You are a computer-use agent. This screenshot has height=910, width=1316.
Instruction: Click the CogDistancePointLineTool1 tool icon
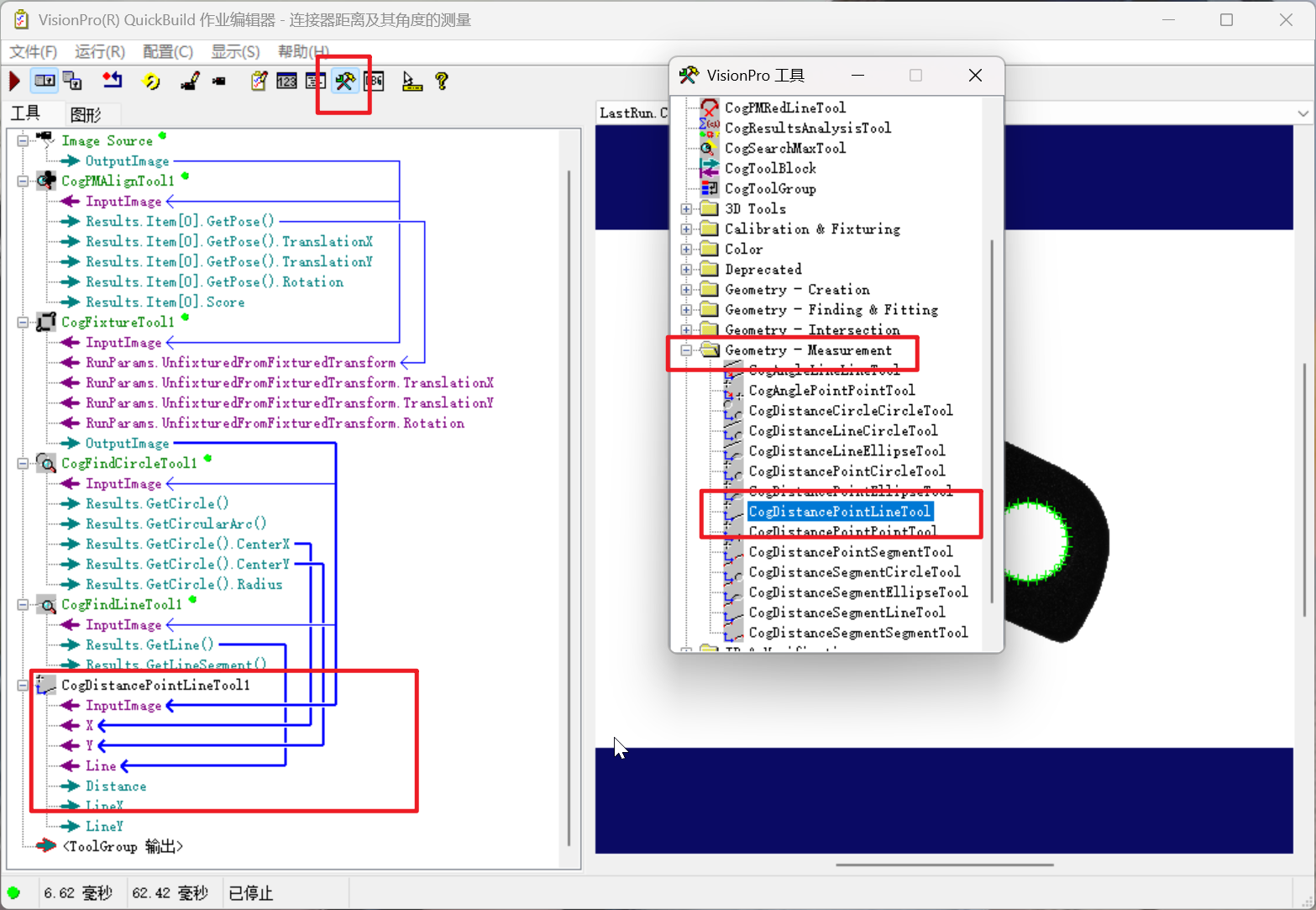coord(46,685)
